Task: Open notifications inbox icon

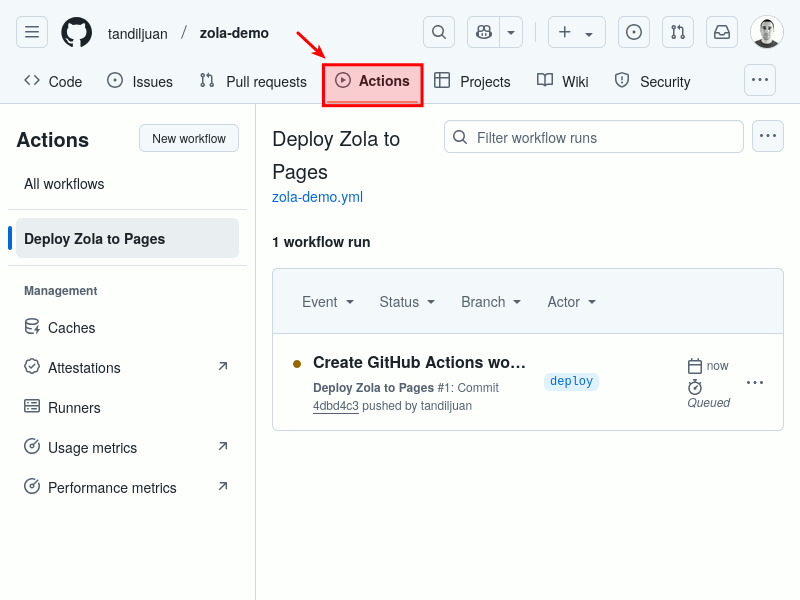Action: [x=721, y=32]
